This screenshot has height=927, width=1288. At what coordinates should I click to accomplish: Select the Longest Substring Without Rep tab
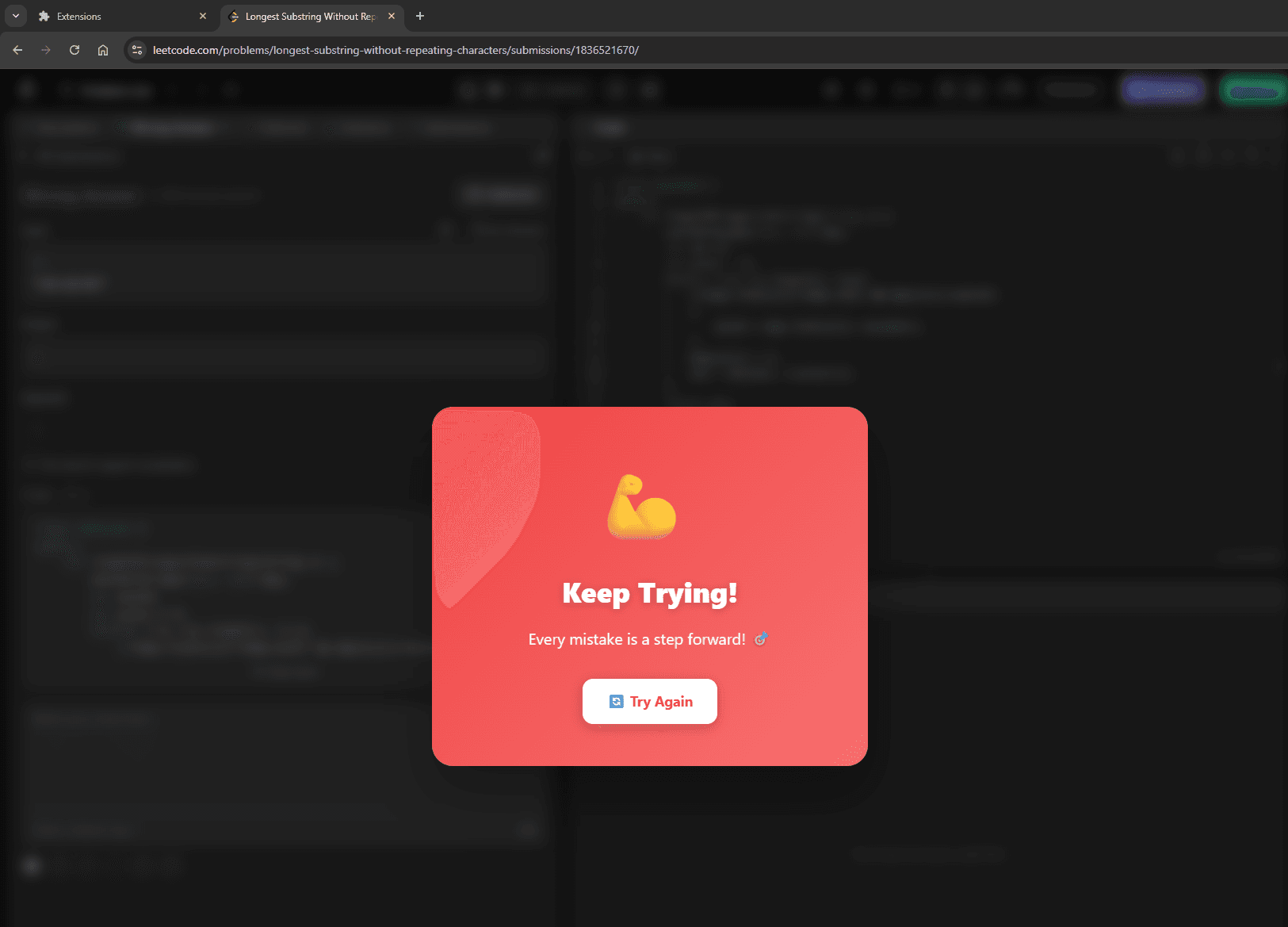[x=309, y=17]
